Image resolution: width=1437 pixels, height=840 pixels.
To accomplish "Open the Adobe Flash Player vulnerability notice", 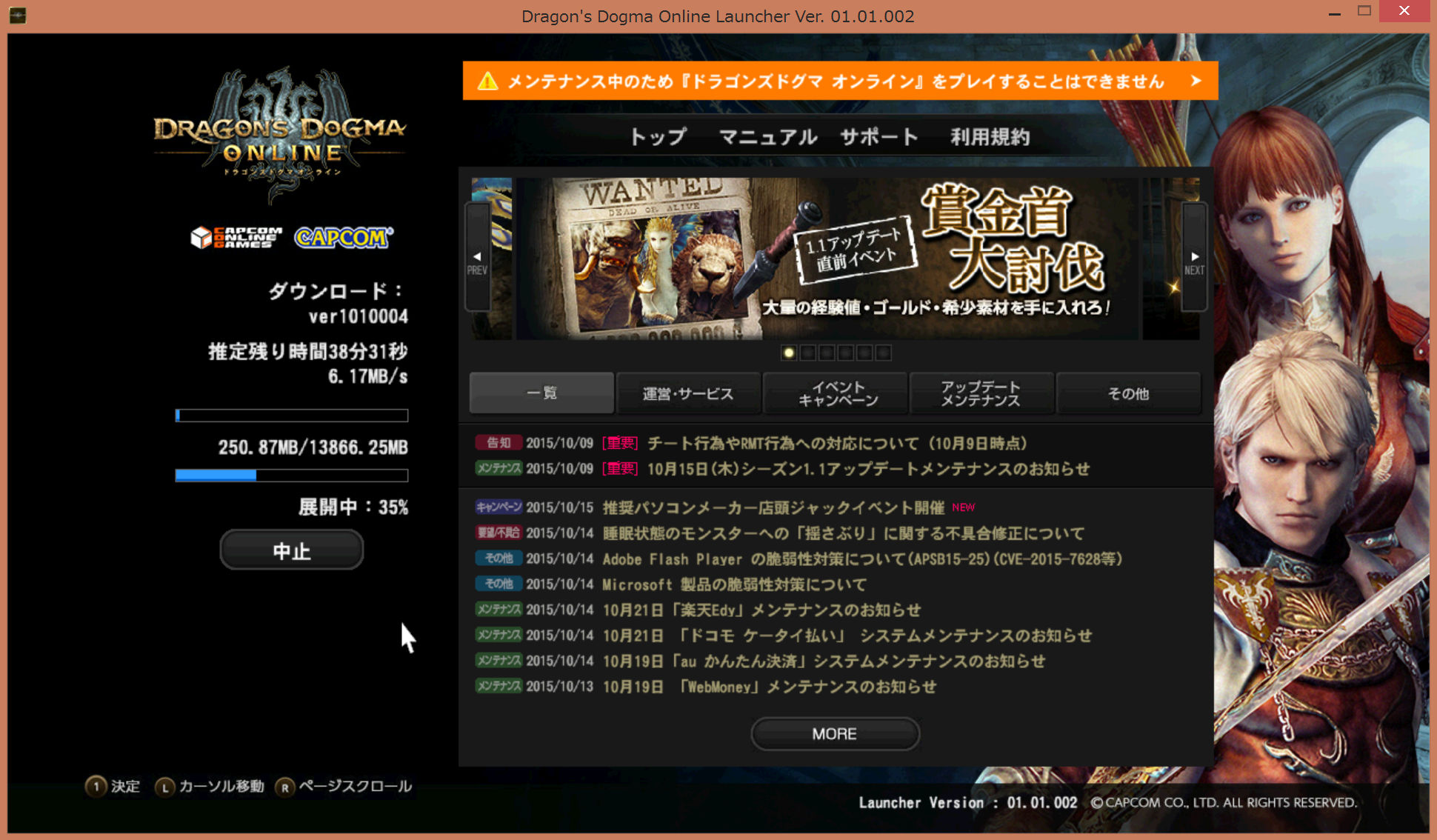I will point(861,559).
